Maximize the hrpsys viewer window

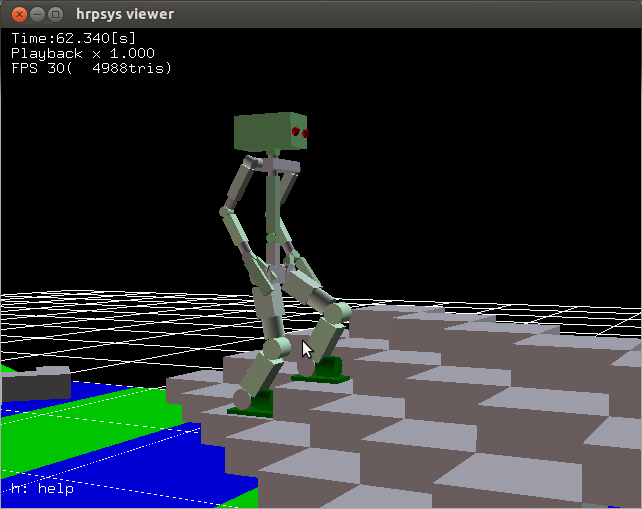(55, 14)
